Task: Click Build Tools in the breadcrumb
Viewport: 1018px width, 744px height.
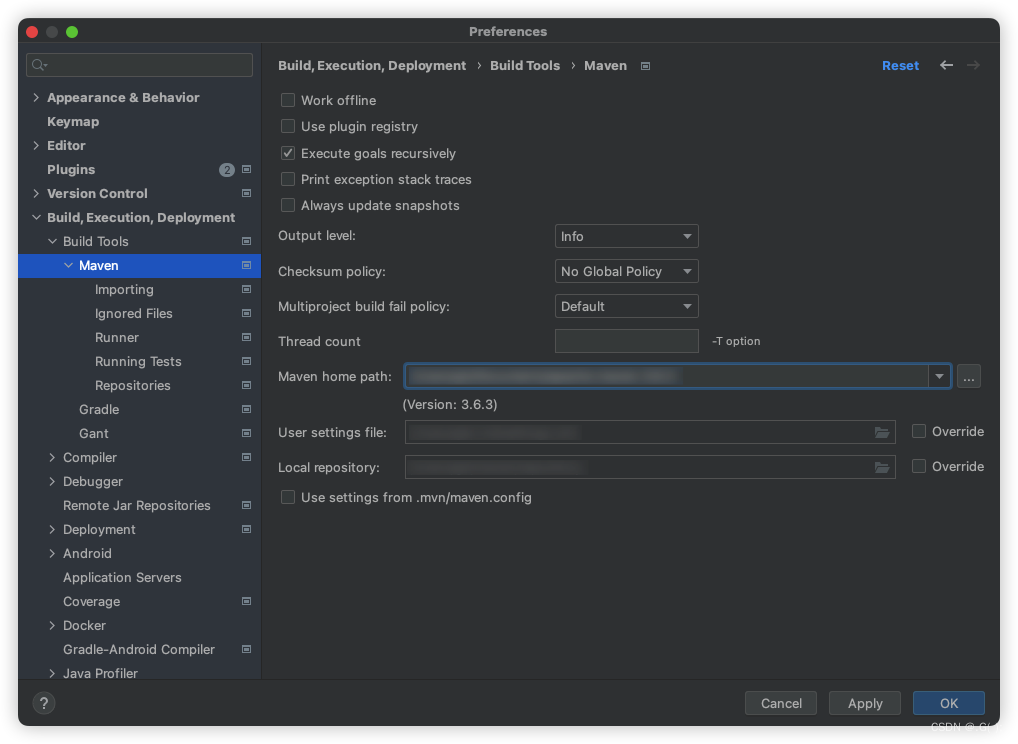Action: pos(525,66)
